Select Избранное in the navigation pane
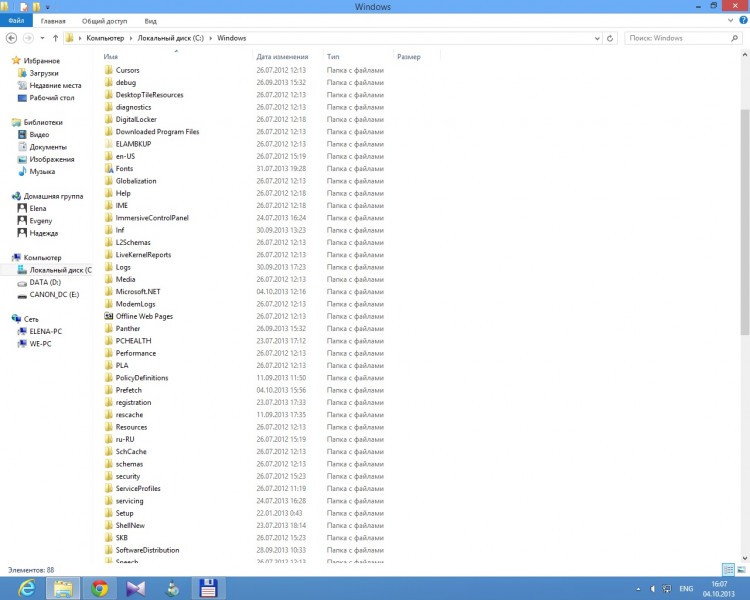Screen dimensions: 750x600 point(42,61)
